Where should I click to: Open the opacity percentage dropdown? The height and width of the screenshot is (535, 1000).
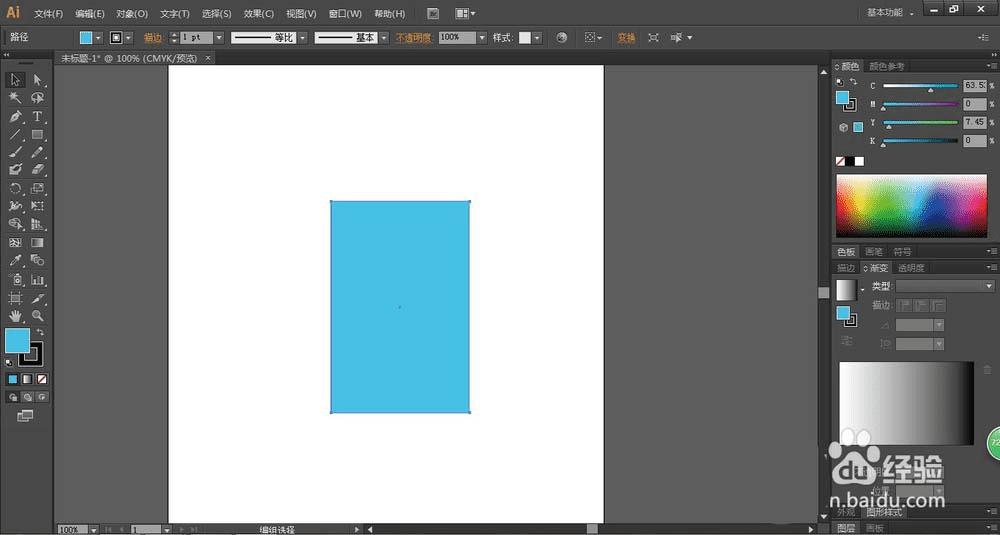point(481,38)
